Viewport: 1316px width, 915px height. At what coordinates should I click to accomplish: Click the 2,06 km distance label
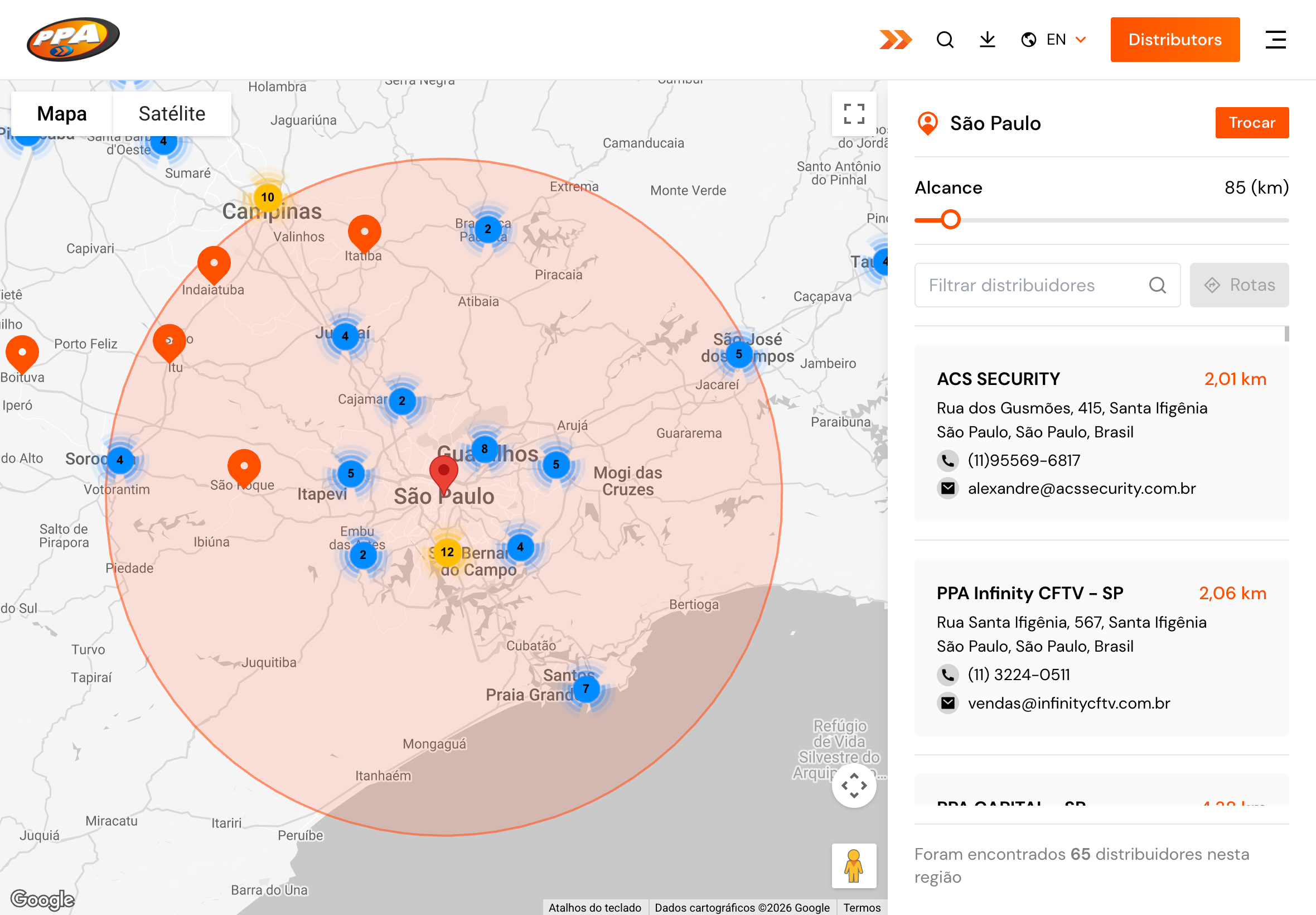tap(1232, 594)
